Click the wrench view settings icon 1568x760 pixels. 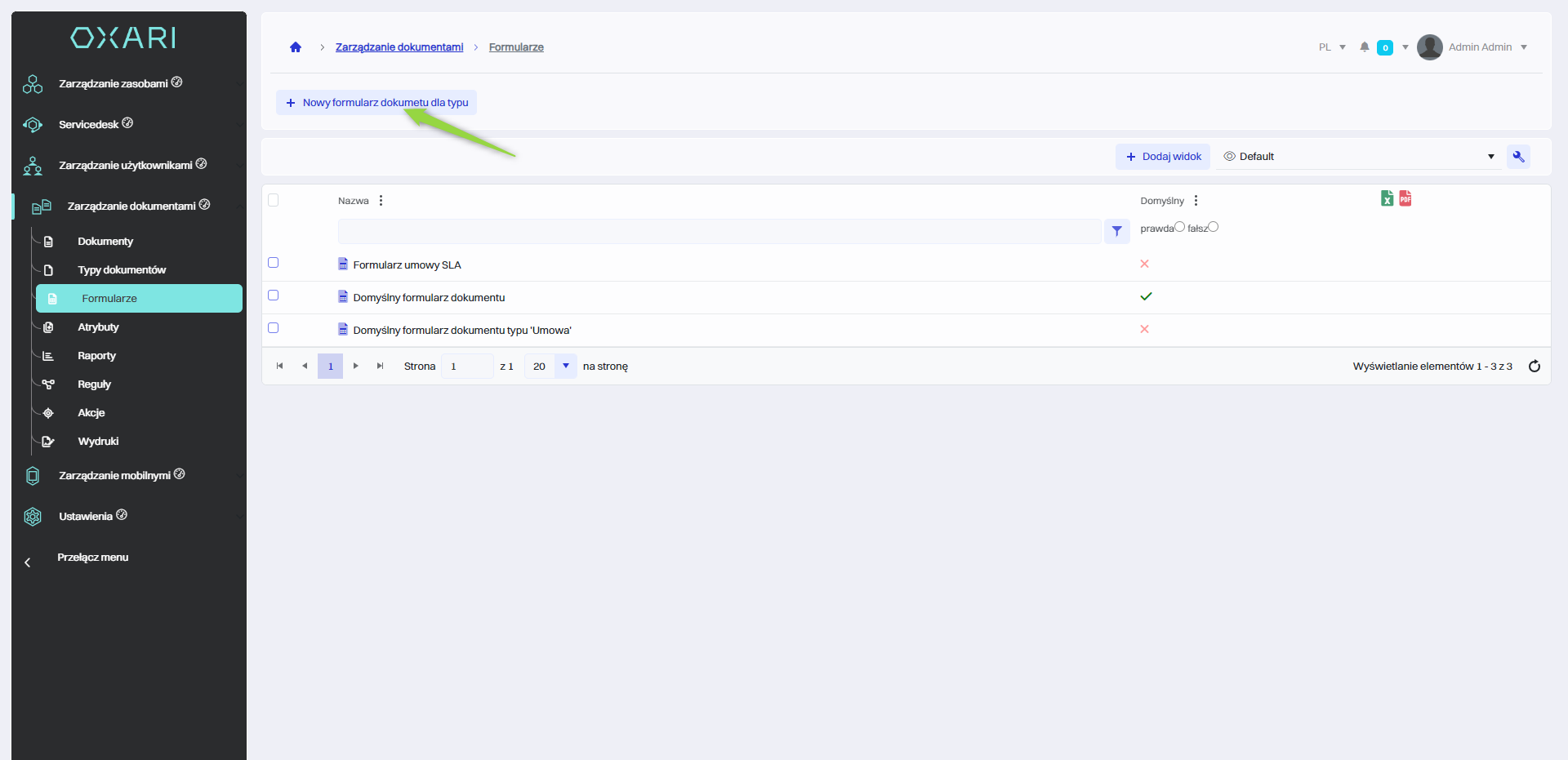[1518, 157]
